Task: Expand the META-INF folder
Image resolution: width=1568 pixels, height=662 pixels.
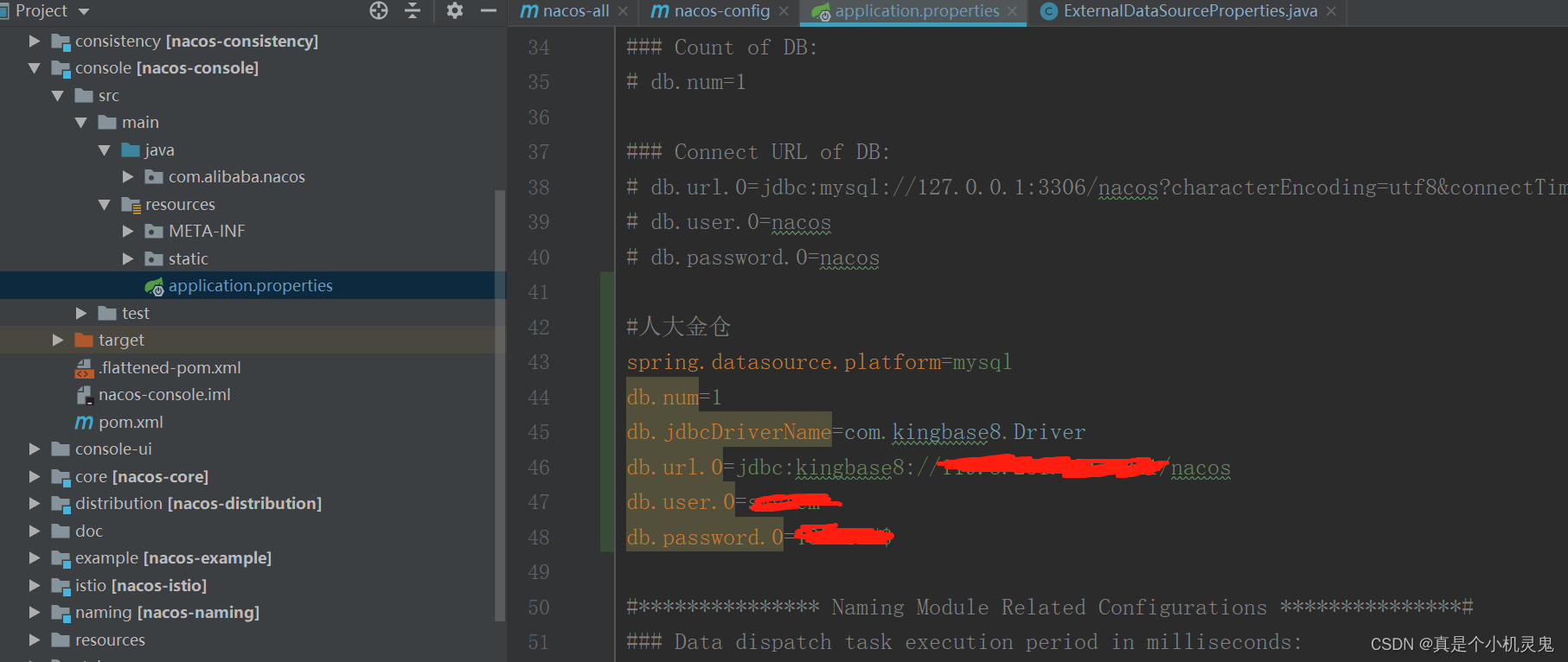Action: 128,231
